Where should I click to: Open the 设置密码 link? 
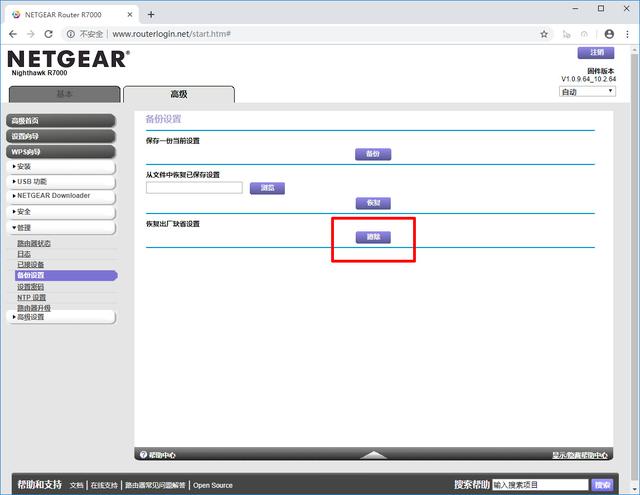30,287
